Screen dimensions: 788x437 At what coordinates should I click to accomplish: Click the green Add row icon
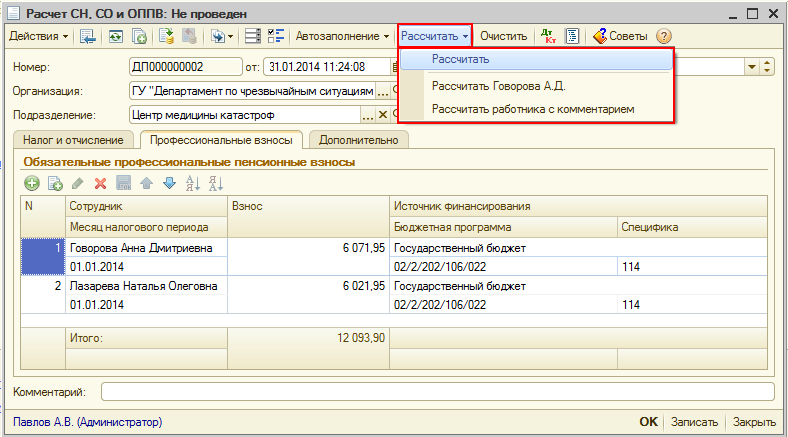click(32, 183)
